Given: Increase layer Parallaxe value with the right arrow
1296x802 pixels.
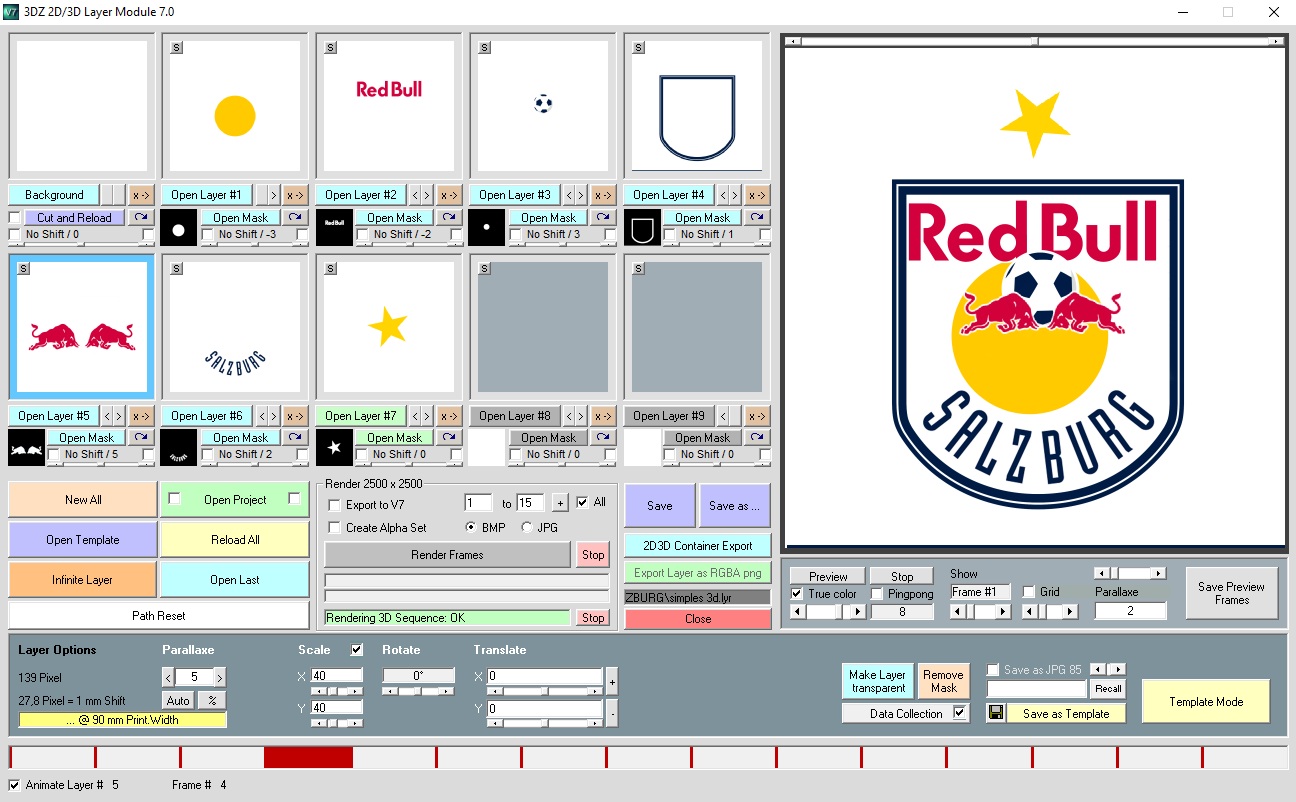Looking at the screenshot, I should (219, 677).
